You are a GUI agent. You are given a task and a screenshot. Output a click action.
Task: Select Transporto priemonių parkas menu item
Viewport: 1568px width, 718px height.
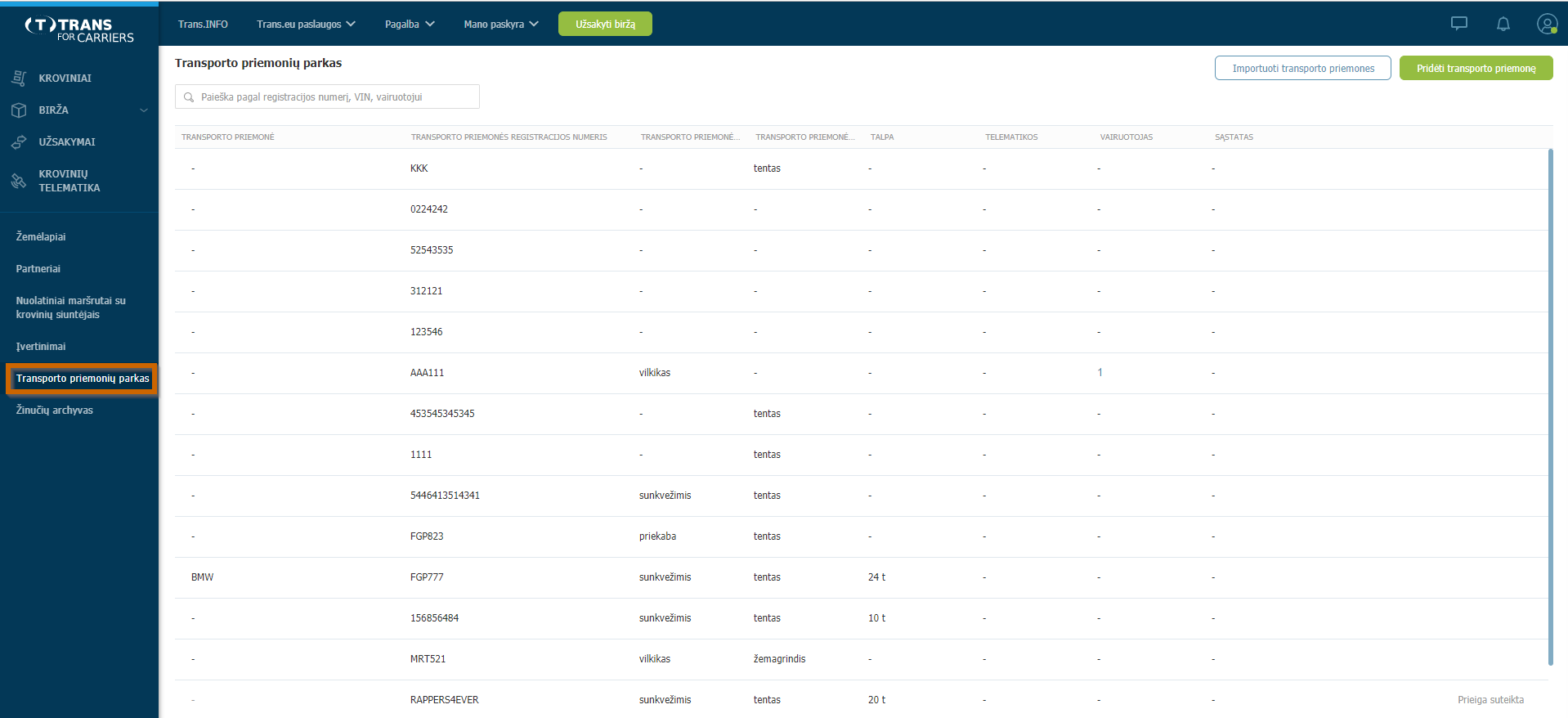point(82,379)
